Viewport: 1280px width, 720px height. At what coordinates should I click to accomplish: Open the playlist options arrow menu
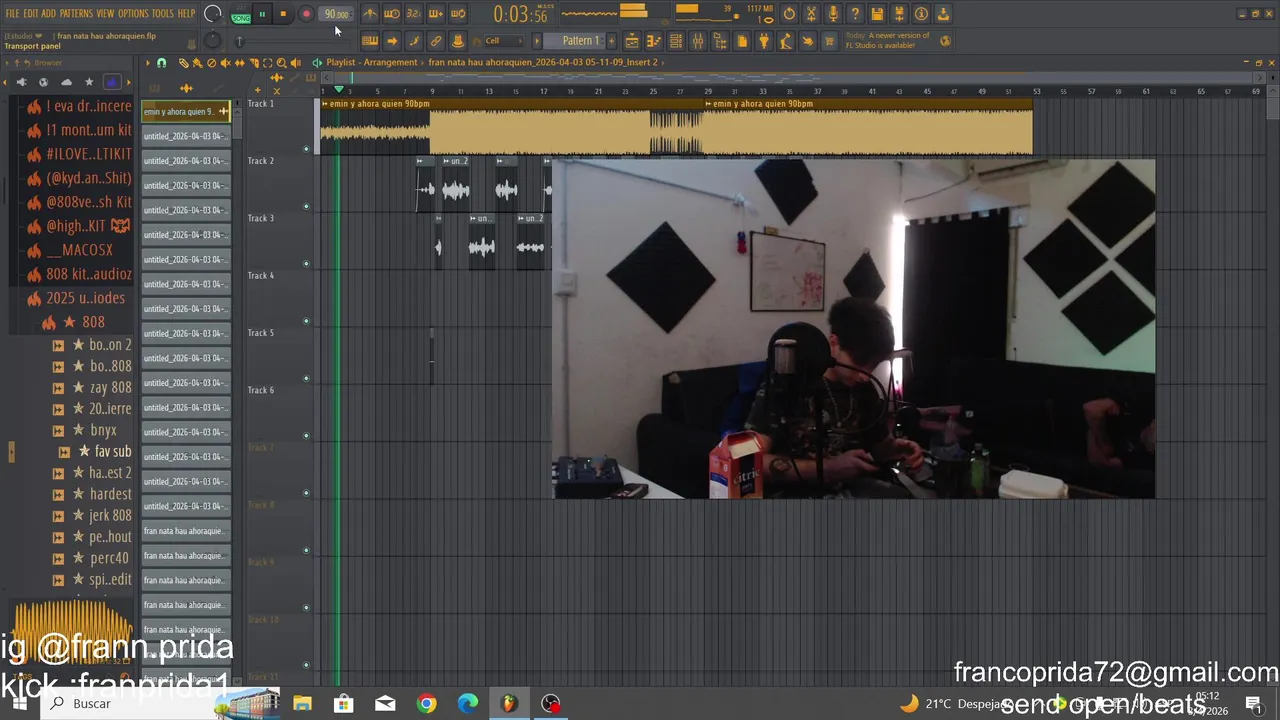148,63
